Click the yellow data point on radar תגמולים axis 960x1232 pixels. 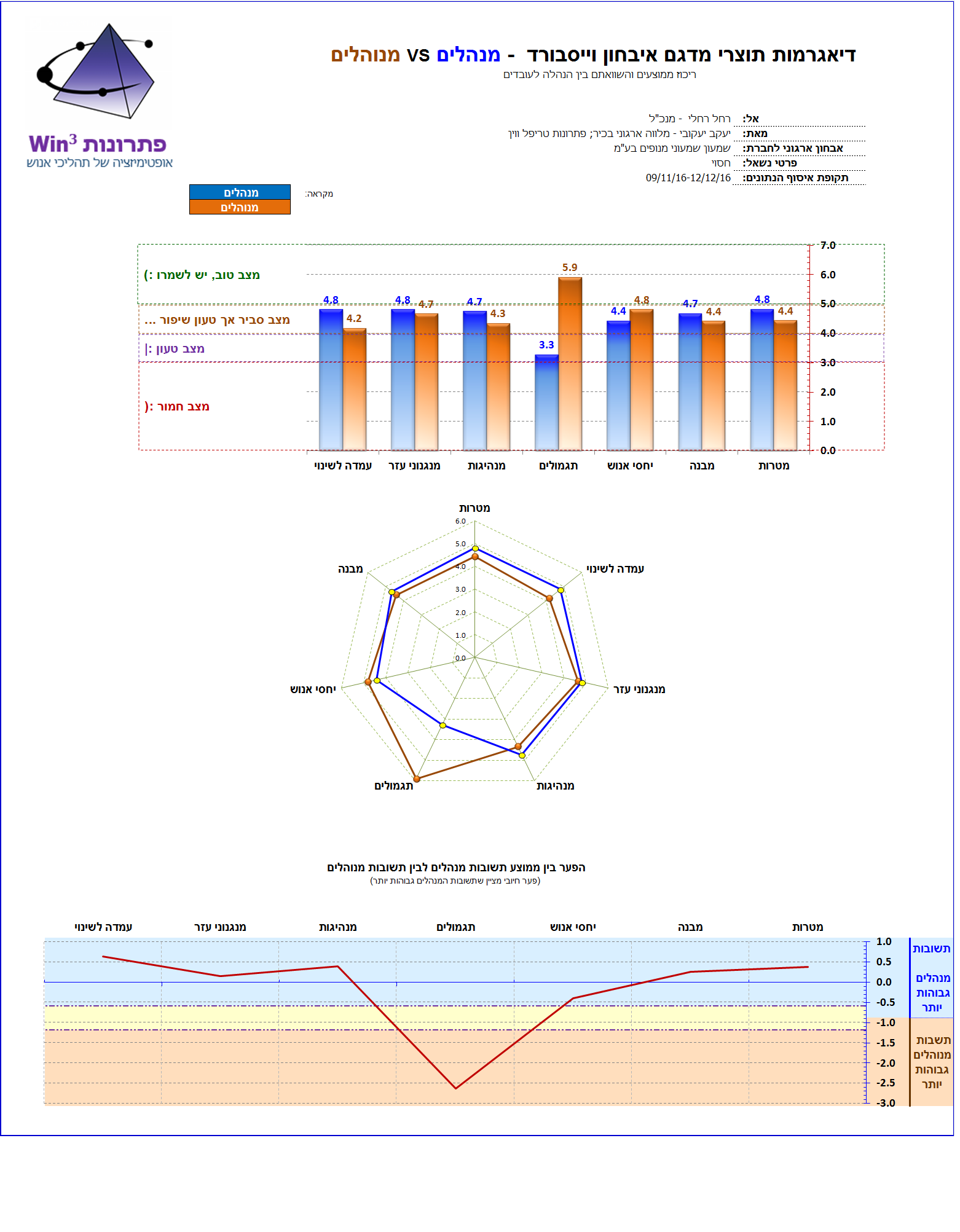443,726
